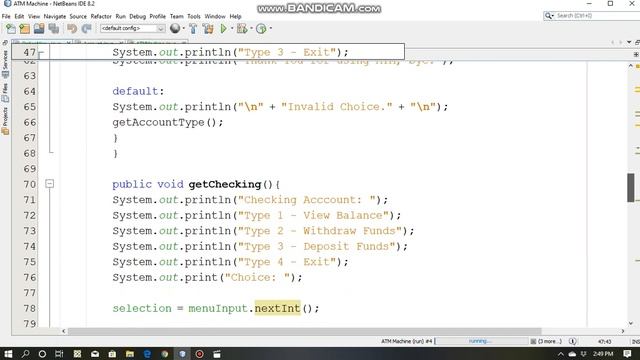Click line number 64 in the gutter
The width and height of the screenshot is (640, 360).
point(30,91)
